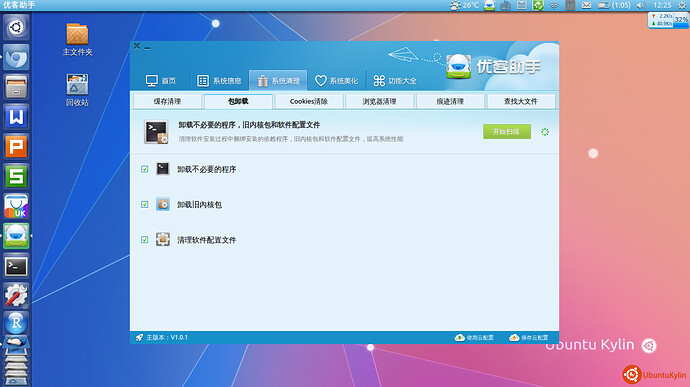This screenshot has height=387, width=690.
Task: Open the mail indicator in top panel
Action: [x=586, y=5]
